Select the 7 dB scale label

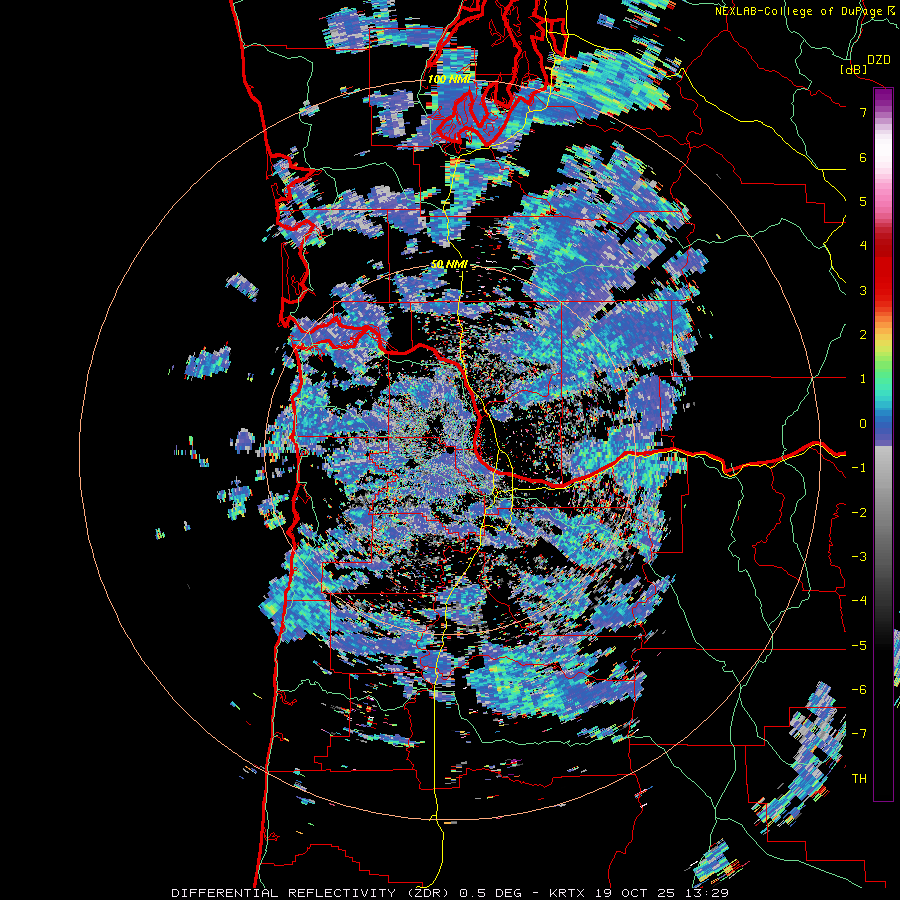tap(863, 112)
